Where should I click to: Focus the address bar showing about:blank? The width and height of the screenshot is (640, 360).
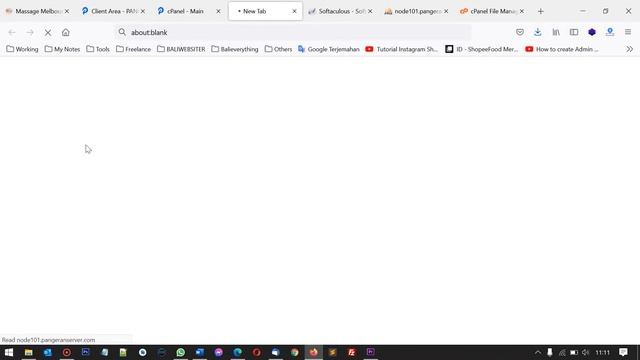(293, 32)
